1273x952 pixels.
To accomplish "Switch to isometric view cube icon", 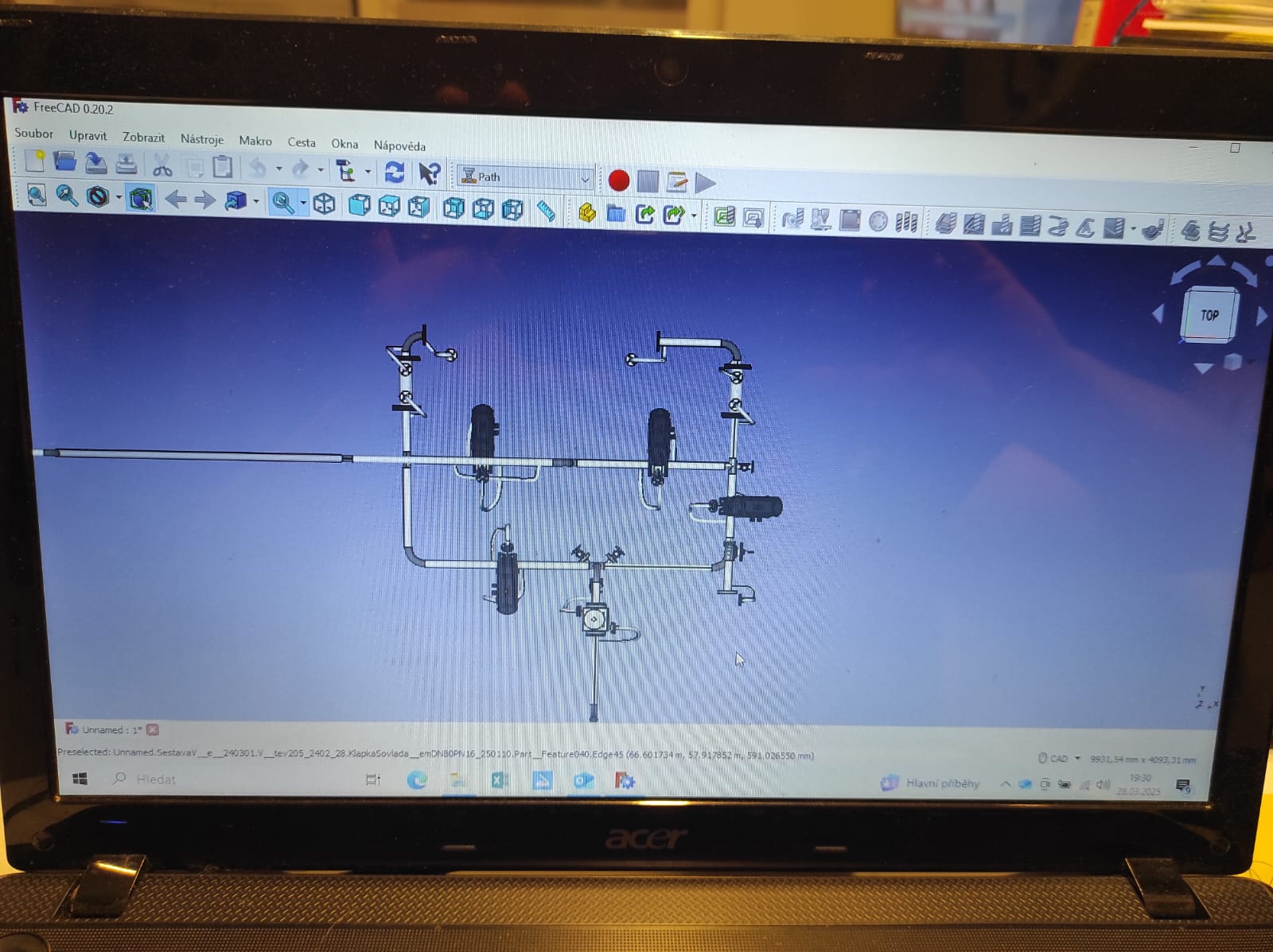I will [324, 204].
